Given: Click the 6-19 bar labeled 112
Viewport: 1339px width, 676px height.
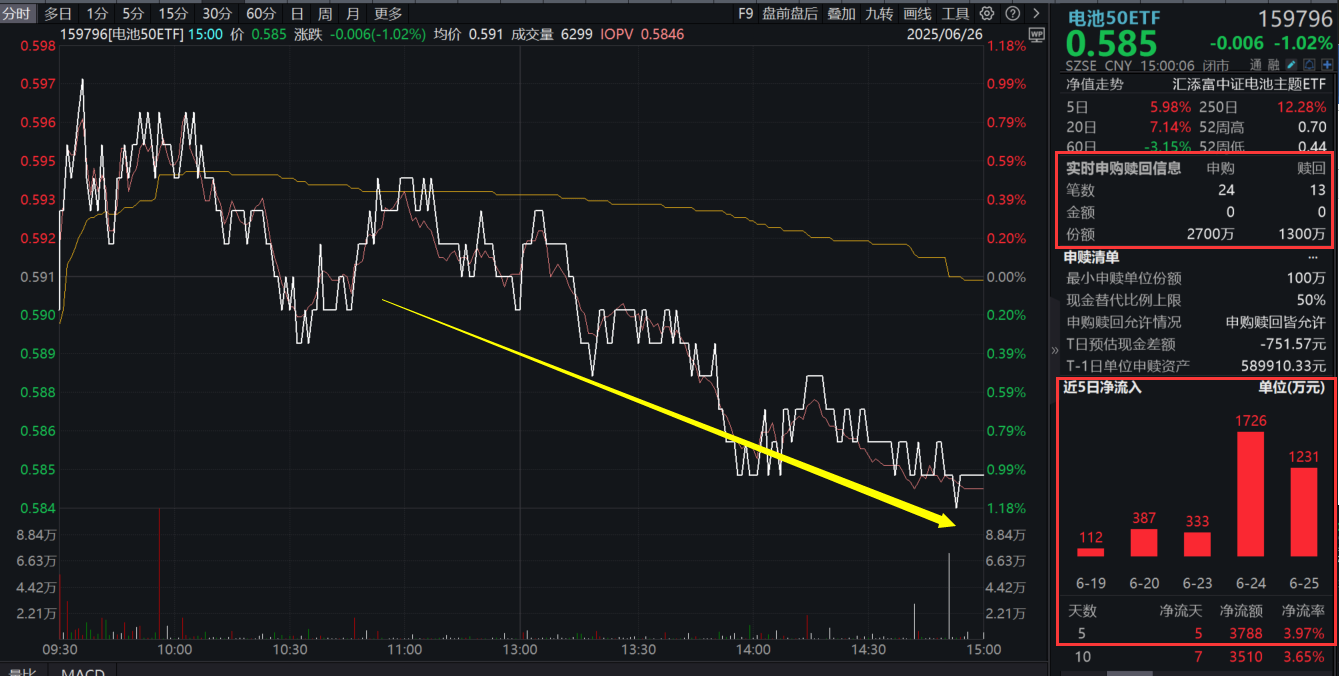Looking at the screenshot, I should 1091,552.
